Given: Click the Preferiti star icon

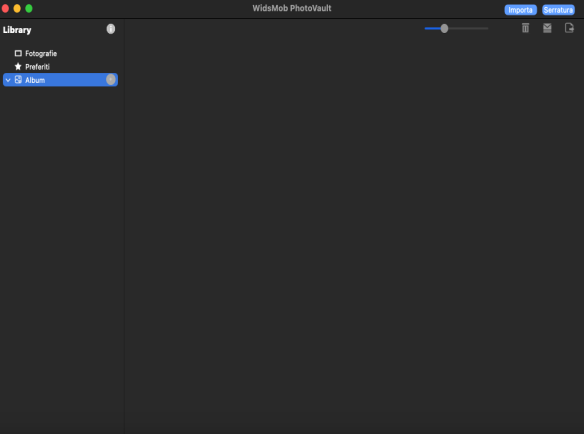Looking at the screenshot, I should pyautogui.click(x=18, y=67).
